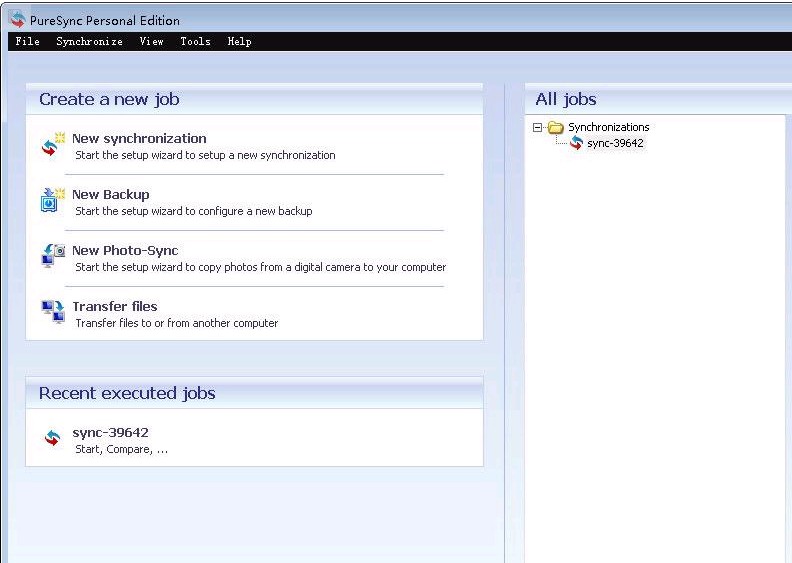Image resolution: width=792 pixels, height=563 pixels.
Task: Start the New synchronization wizard via its title
Action: point(139,139)
